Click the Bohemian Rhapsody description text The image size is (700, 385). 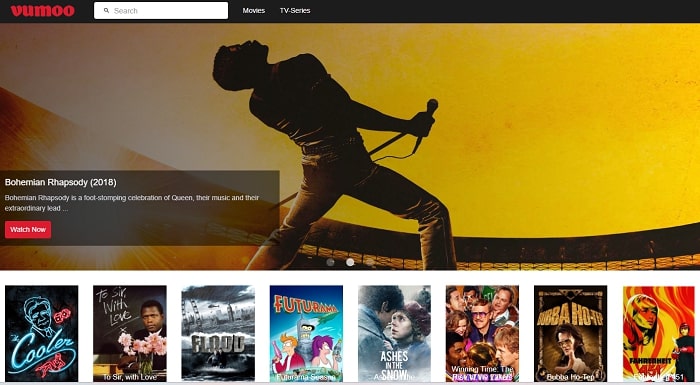[x=132, y=203]
